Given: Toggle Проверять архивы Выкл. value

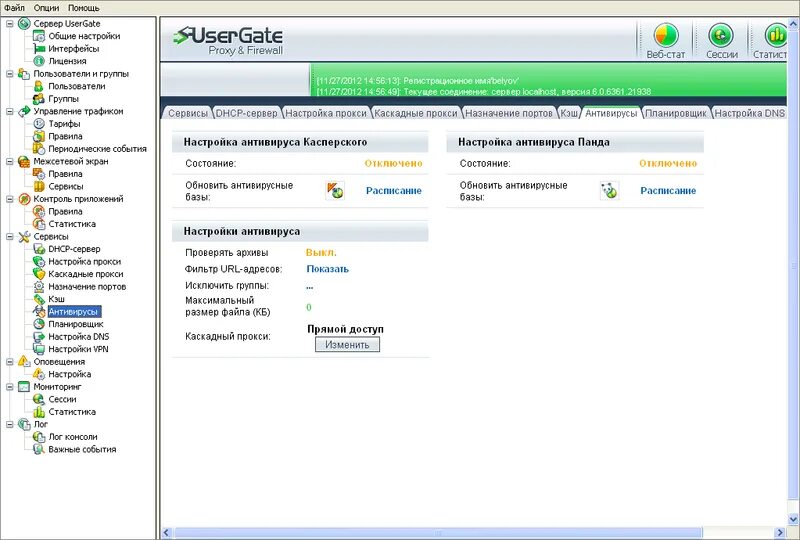Looking at the screenshot, I should (321, 253).
